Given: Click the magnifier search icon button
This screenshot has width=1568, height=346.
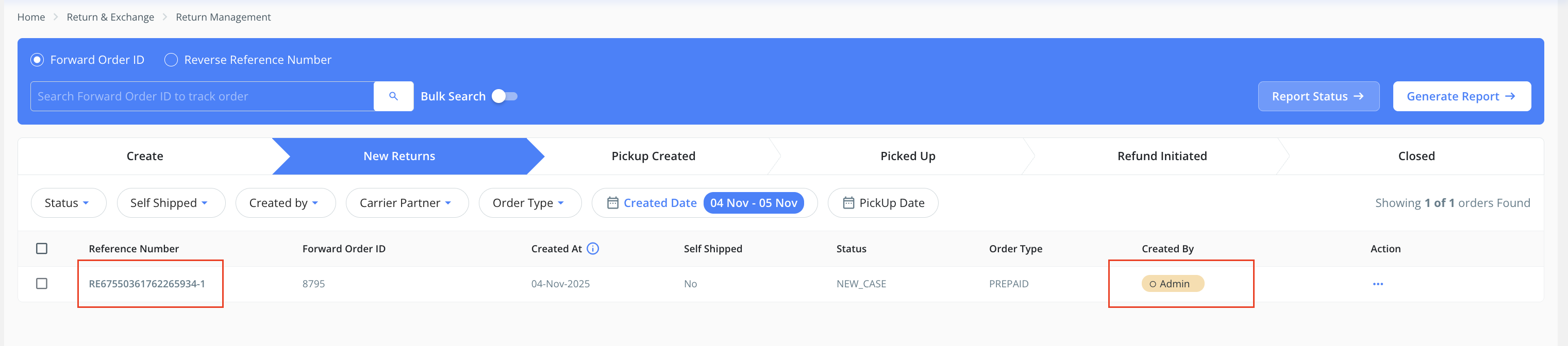Looking at the screenshot, I should pos(393,96).
